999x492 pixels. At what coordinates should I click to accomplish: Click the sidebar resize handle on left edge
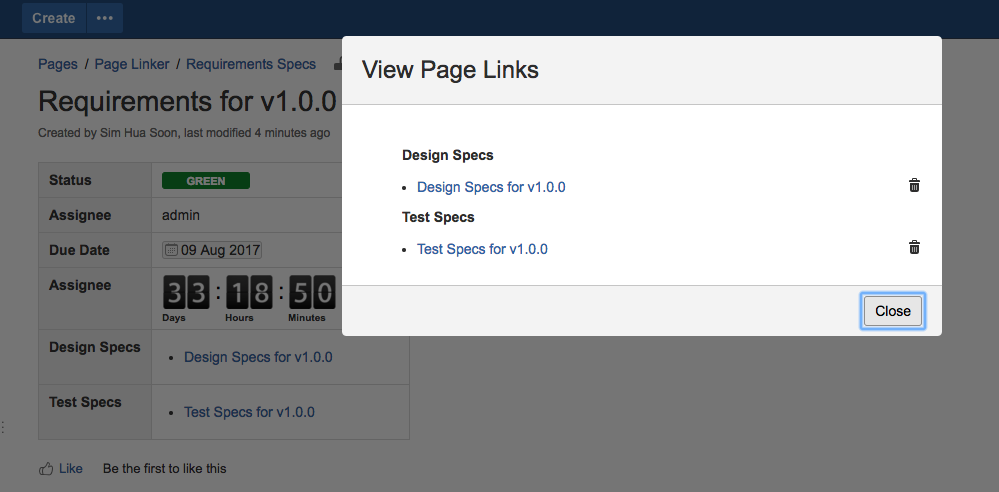(x=3, y=427)
